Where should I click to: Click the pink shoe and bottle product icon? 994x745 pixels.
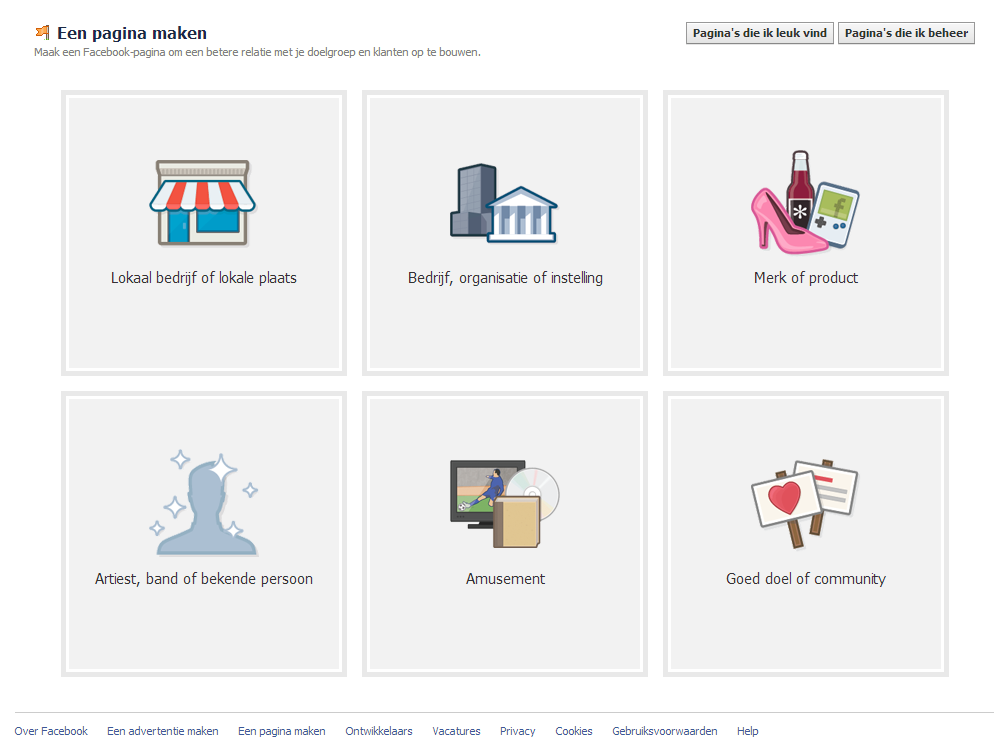(x=805, y=202)
